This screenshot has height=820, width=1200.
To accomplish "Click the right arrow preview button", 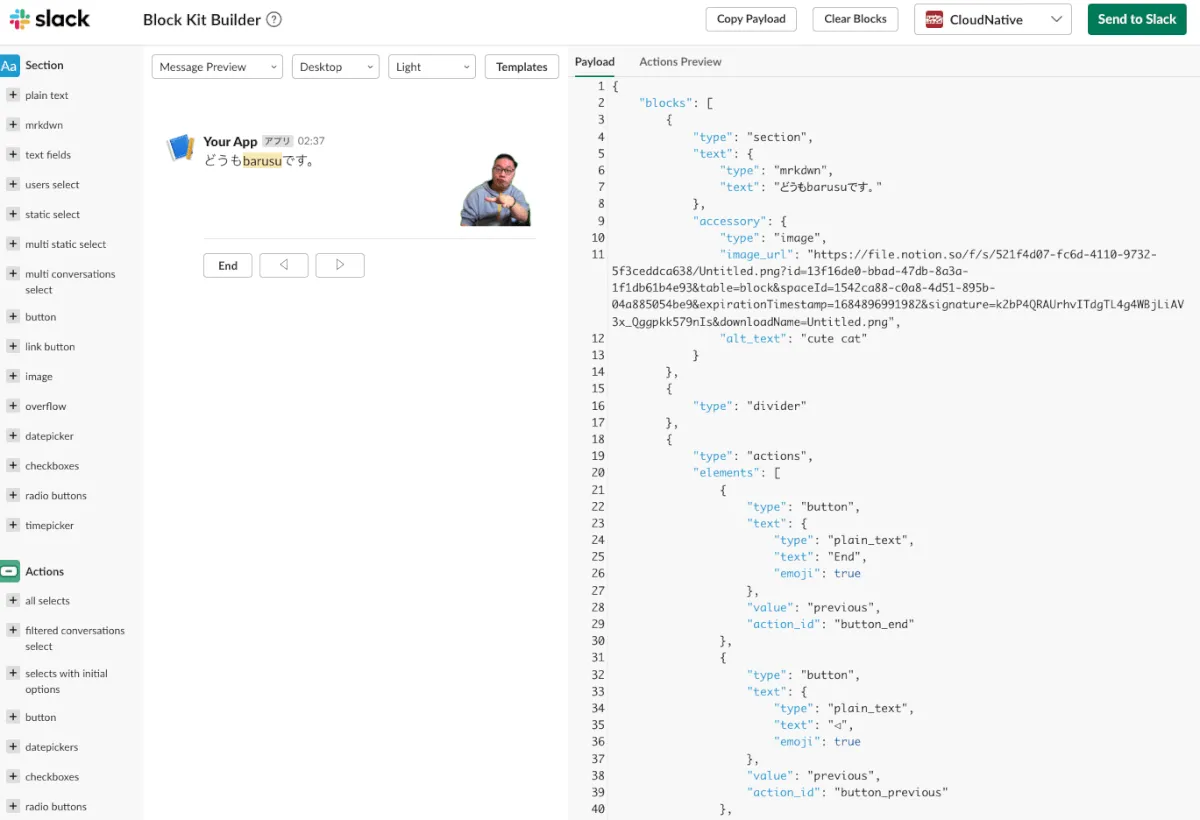I will coord(340,265).
